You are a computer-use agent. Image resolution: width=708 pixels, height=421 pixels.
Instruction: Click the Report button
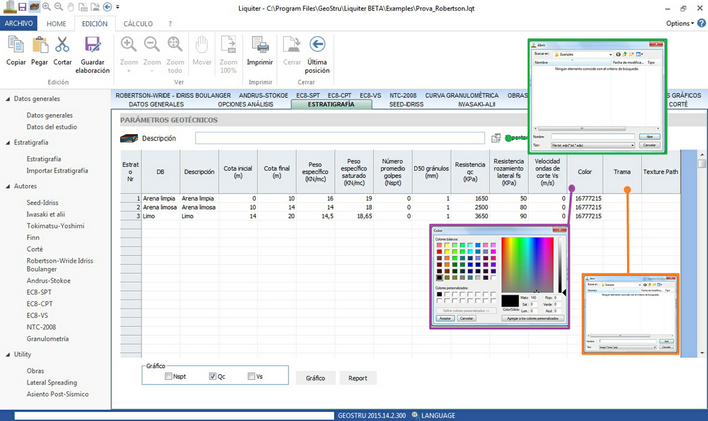pyautogui.click(x=358, y=378)
